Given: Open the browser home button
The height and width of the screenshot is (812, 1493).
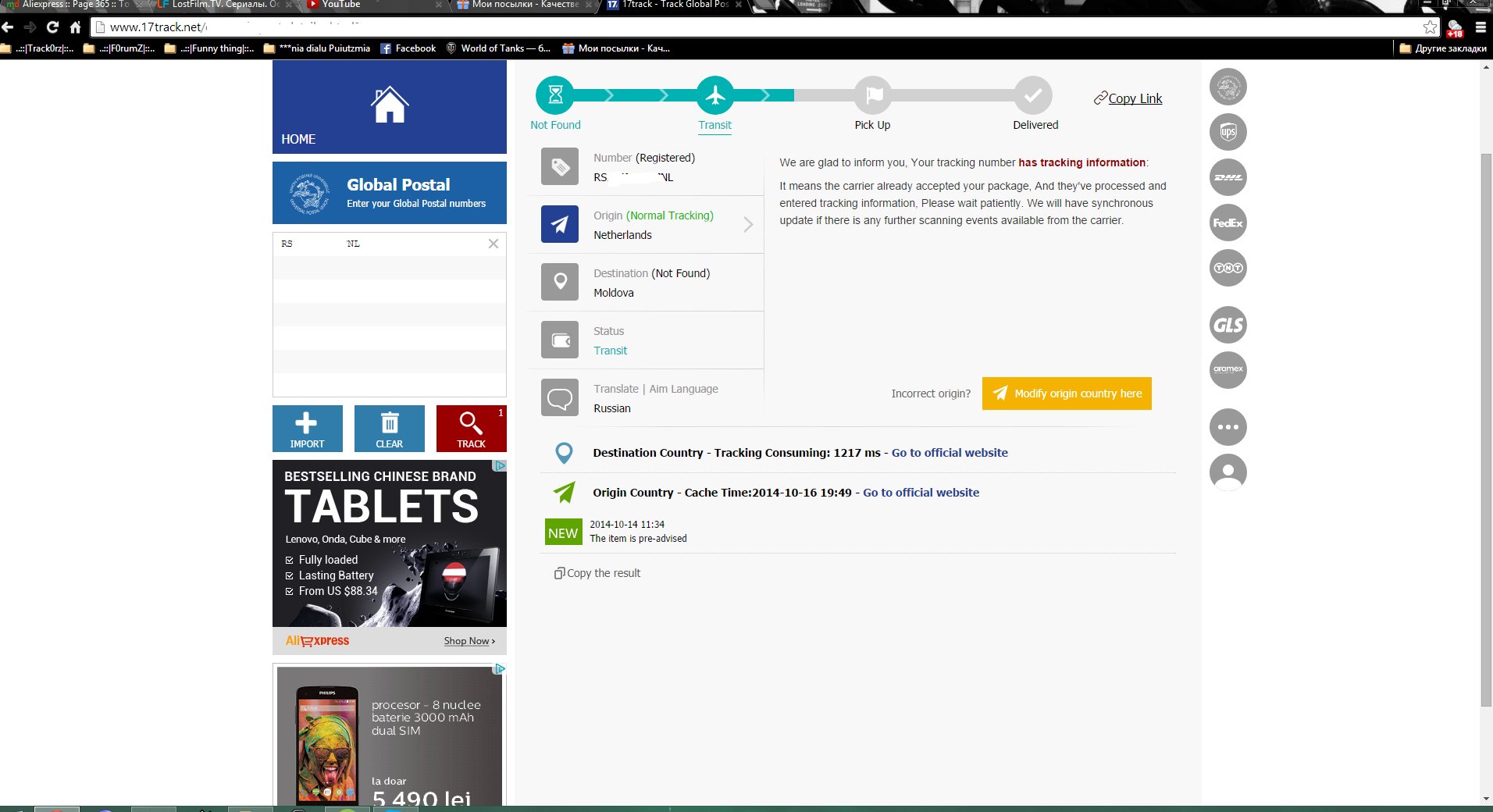Looking at the screenshot, I should (x=75, y=27).
